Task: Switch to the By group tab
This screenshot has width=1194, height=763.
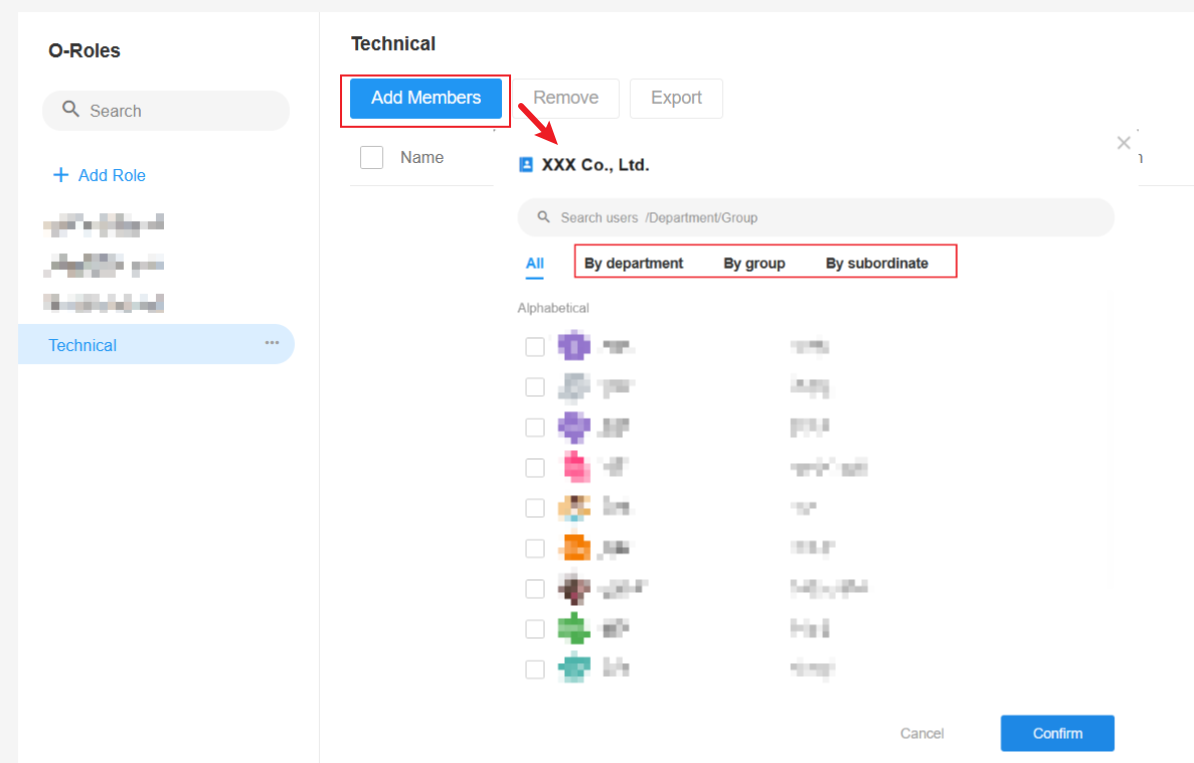Action: click(x=754, y=264)
